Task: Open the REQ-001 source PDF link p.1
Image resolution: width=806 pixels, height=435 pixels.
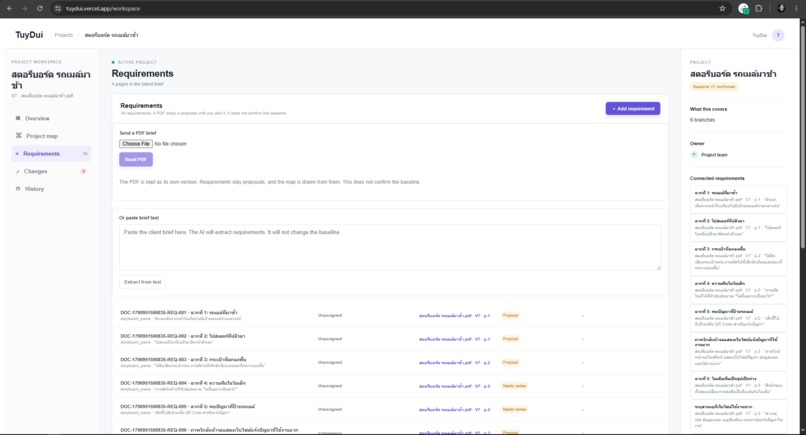Action: click(x=454, y=316)
